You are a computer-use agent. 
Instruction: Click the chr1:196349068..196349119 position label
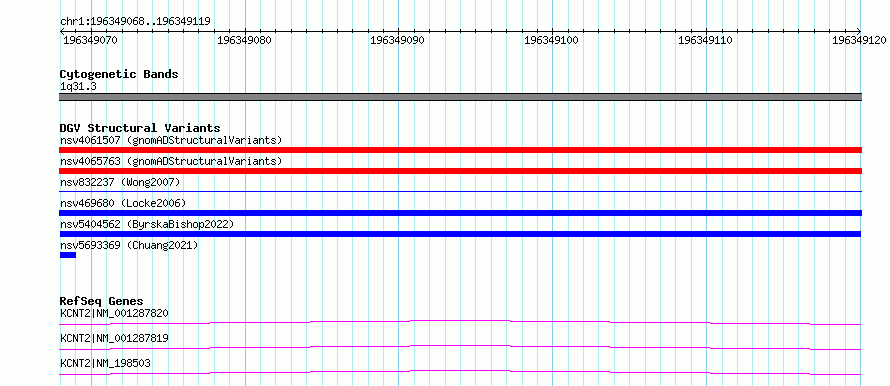click(135, 22)
